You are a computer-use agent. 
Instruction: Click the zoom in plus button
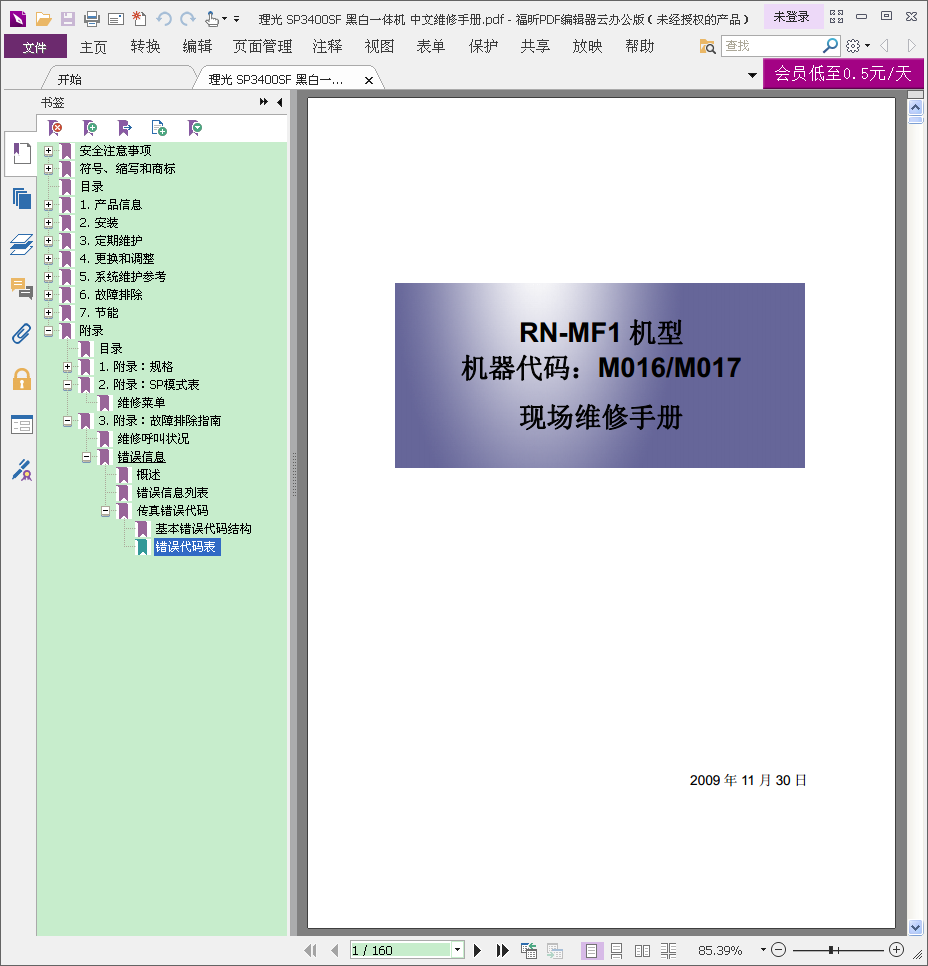(x=897, y=950)
